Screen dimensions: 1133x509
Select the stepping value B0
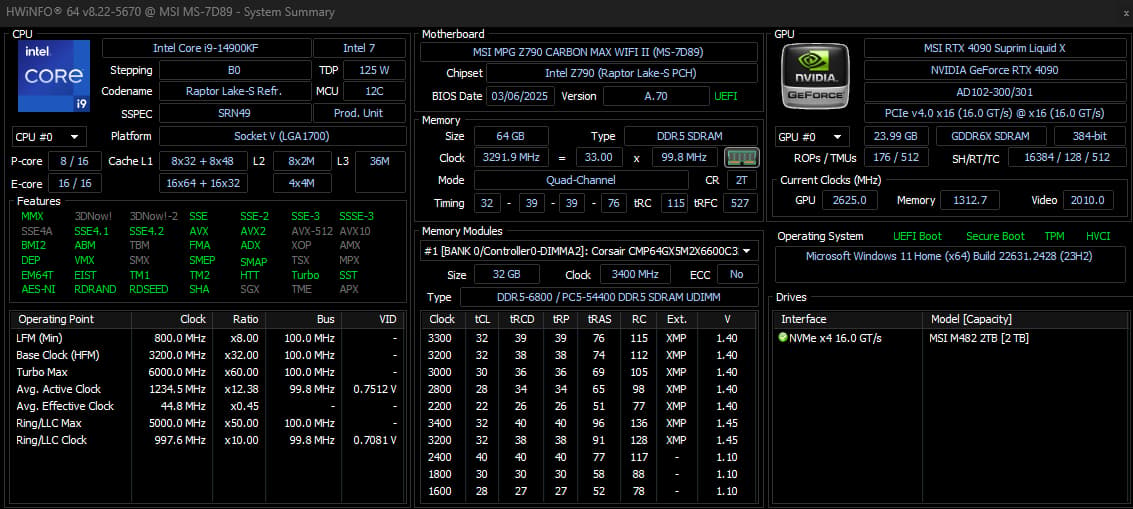234,71
